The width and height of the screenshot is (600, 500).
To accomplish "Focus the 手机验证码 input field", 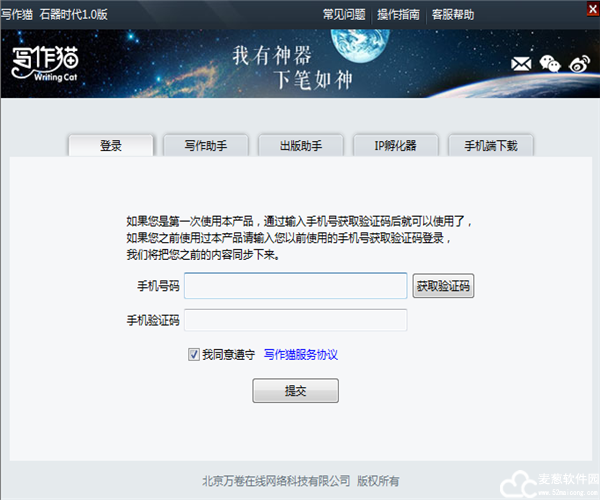I will [295, 320].
